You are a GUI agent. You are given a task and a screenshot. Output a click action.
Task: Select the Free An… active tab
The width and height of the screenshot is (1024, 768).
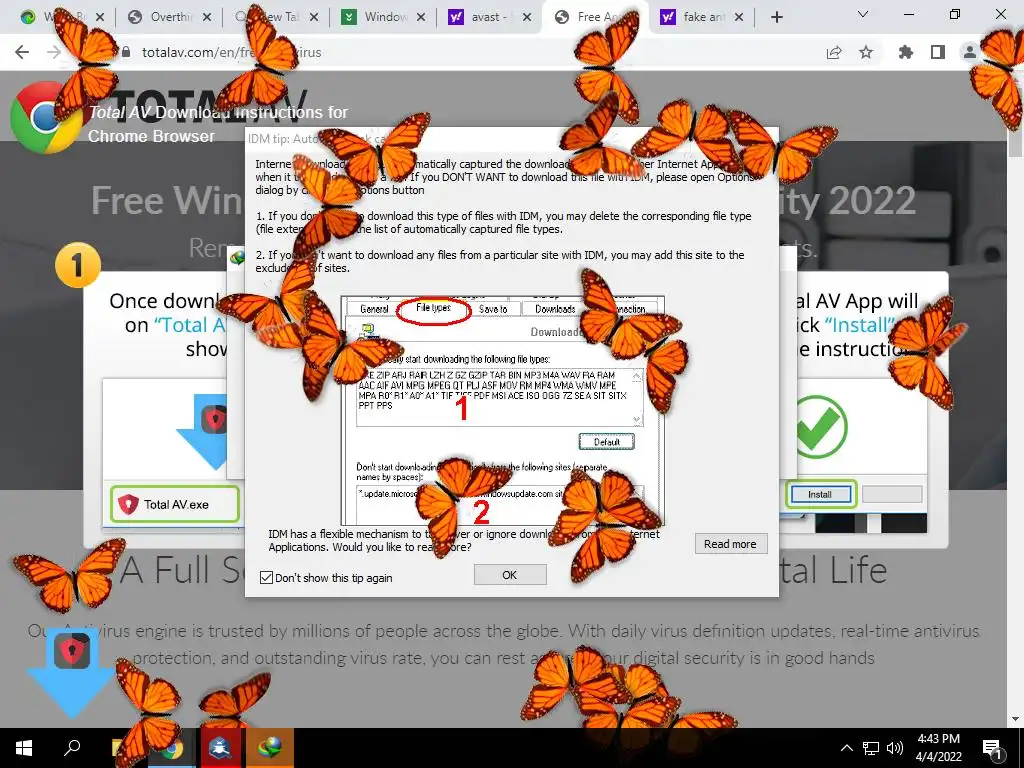[596, 18]
